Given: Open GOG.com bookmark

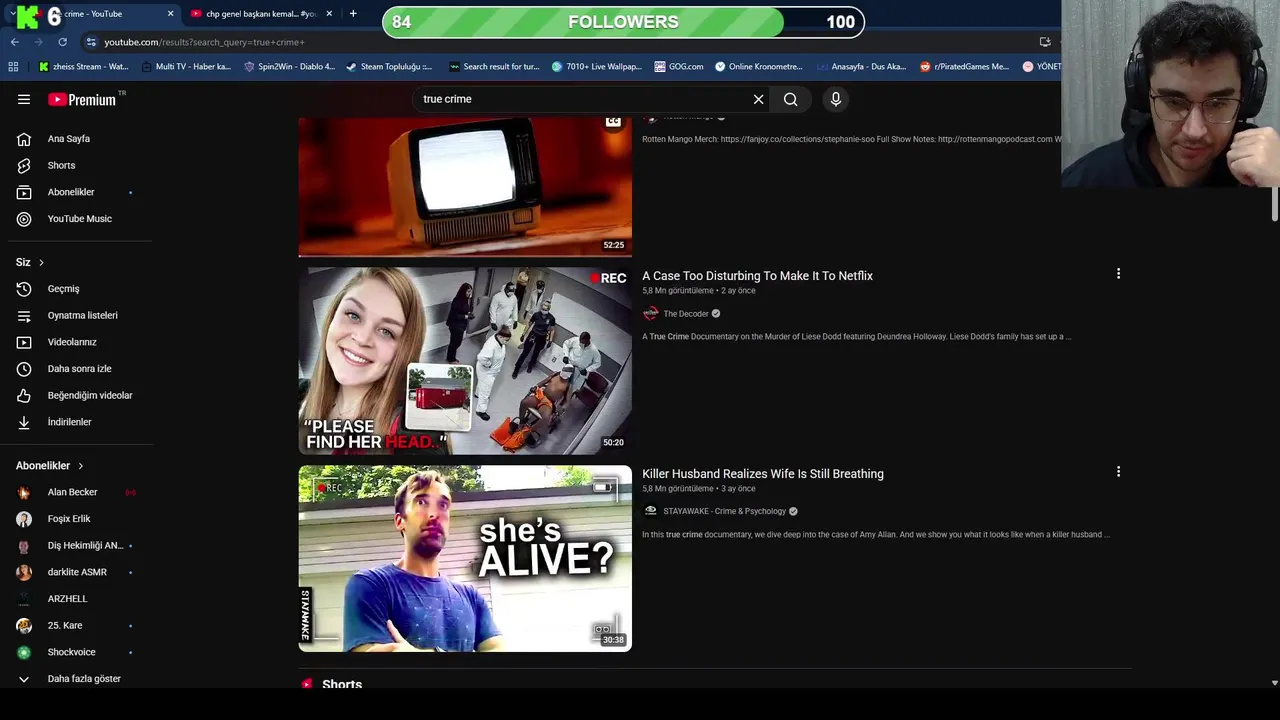Looking at the screenshot, I should [679, 67].
